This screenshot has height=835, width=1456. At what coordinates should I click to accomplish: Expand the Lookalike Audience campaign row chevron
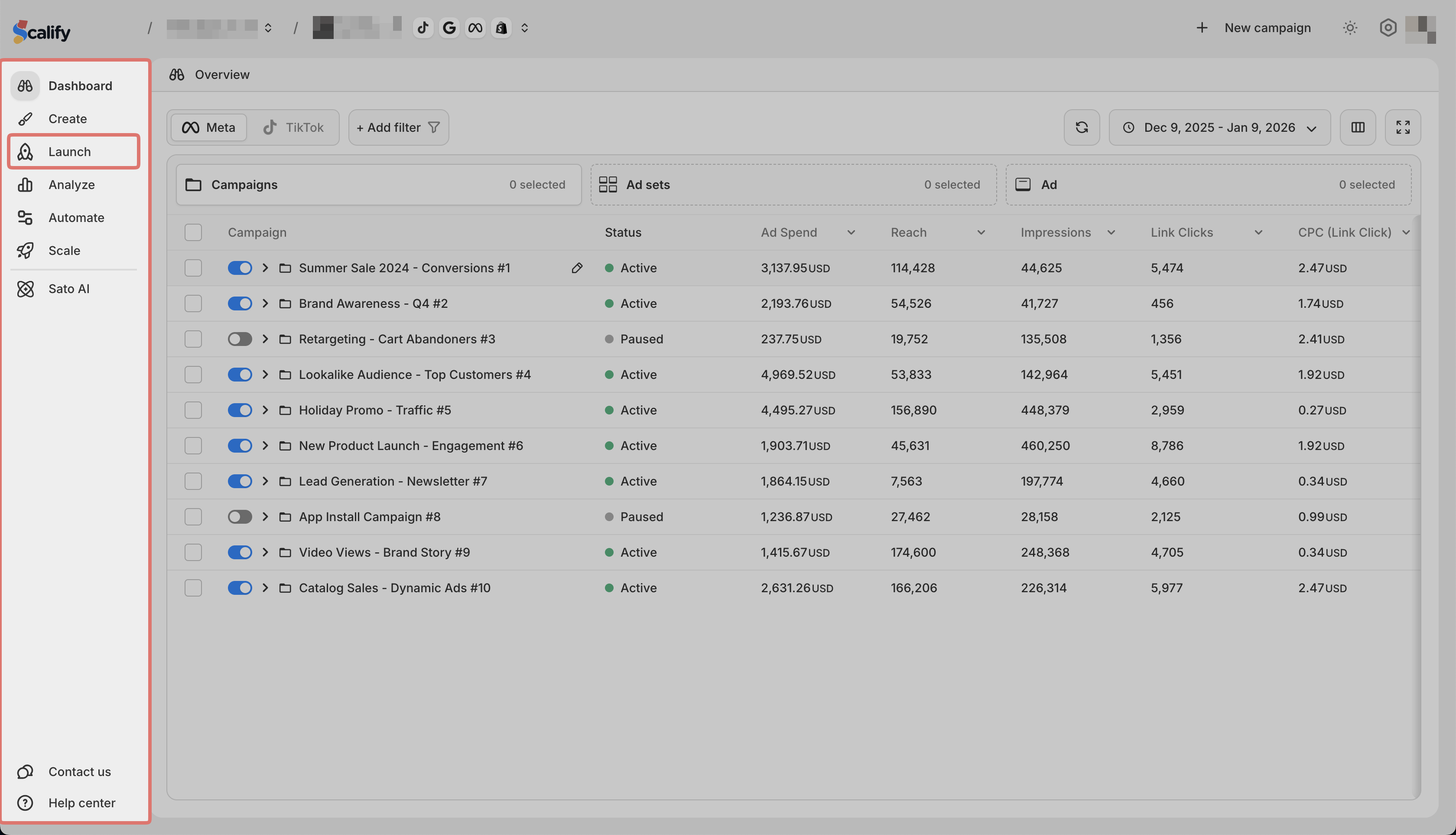pos(265,375)
